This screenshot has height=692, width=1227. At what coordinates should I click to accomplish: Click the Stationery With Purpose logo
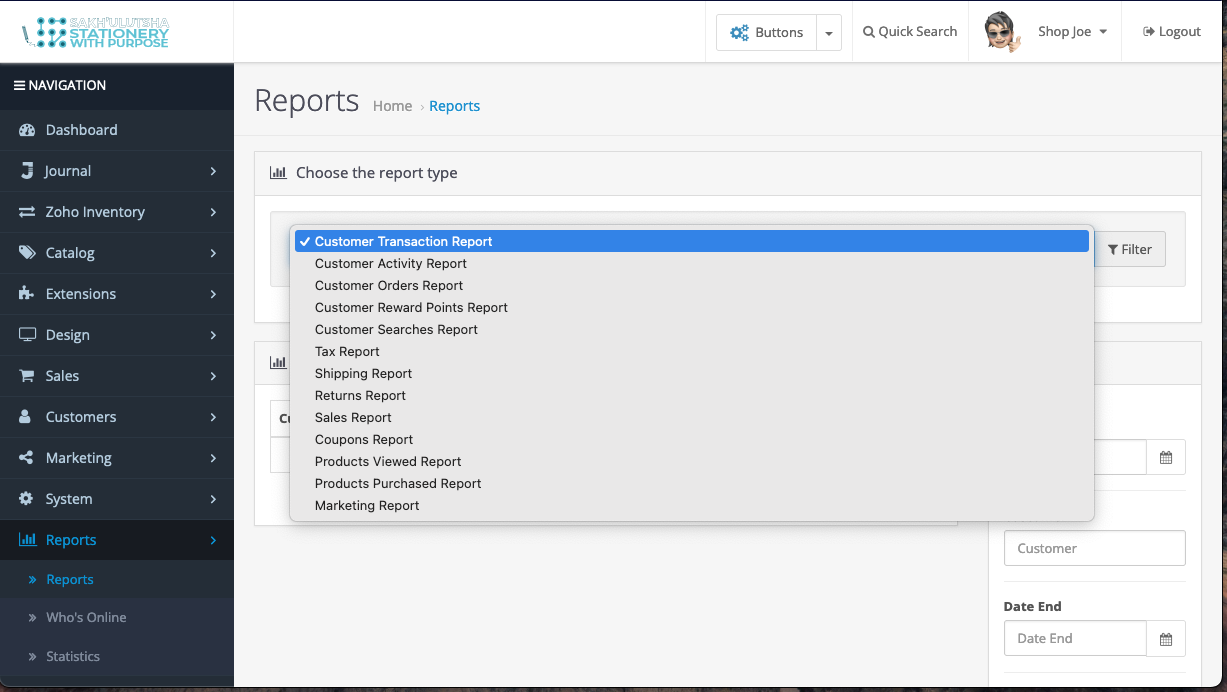(96, 32)
